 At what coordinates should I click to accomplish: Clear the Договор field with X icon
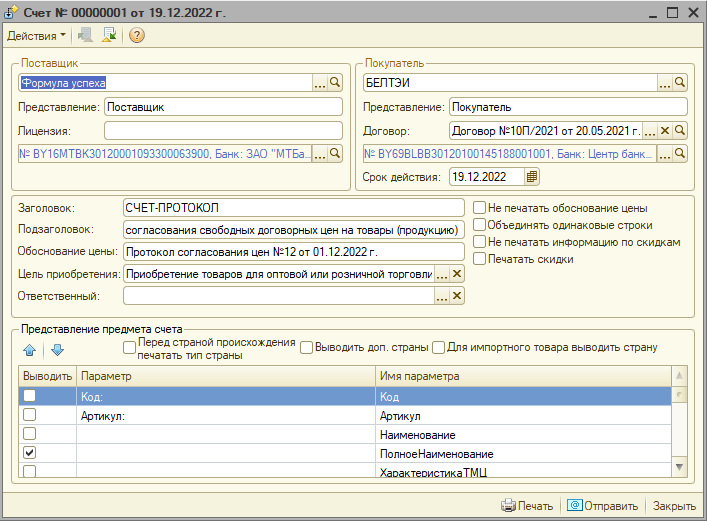pos(665,131)
